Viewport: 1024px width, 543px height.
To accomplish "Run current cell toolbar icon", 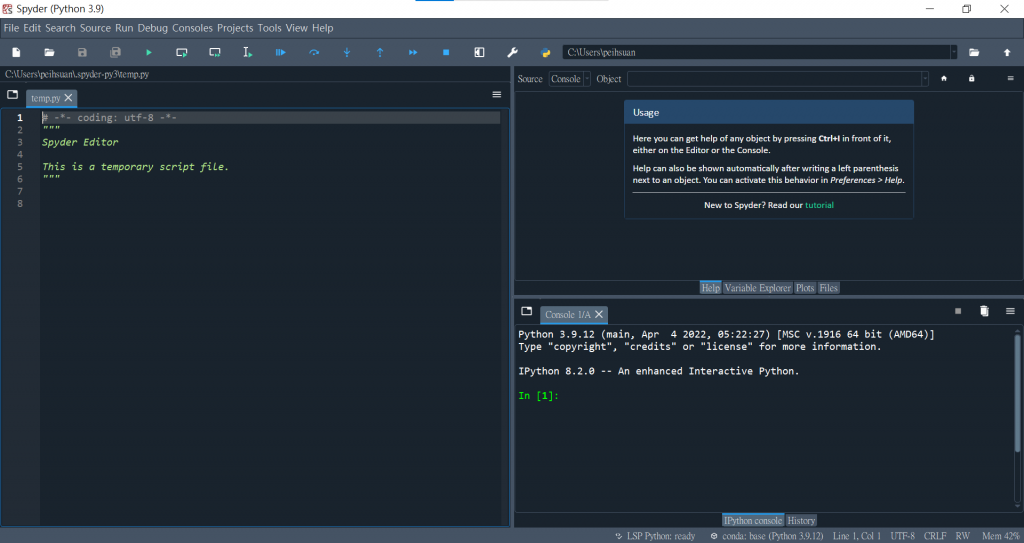I will click(x=182, y=52).
